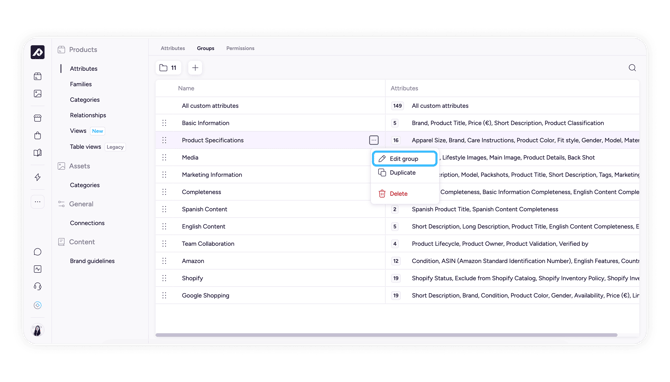Image resolution: width=670 pixels, height=382 pixels.
Task: Click the Assets section header
Action: click(74, 166)
